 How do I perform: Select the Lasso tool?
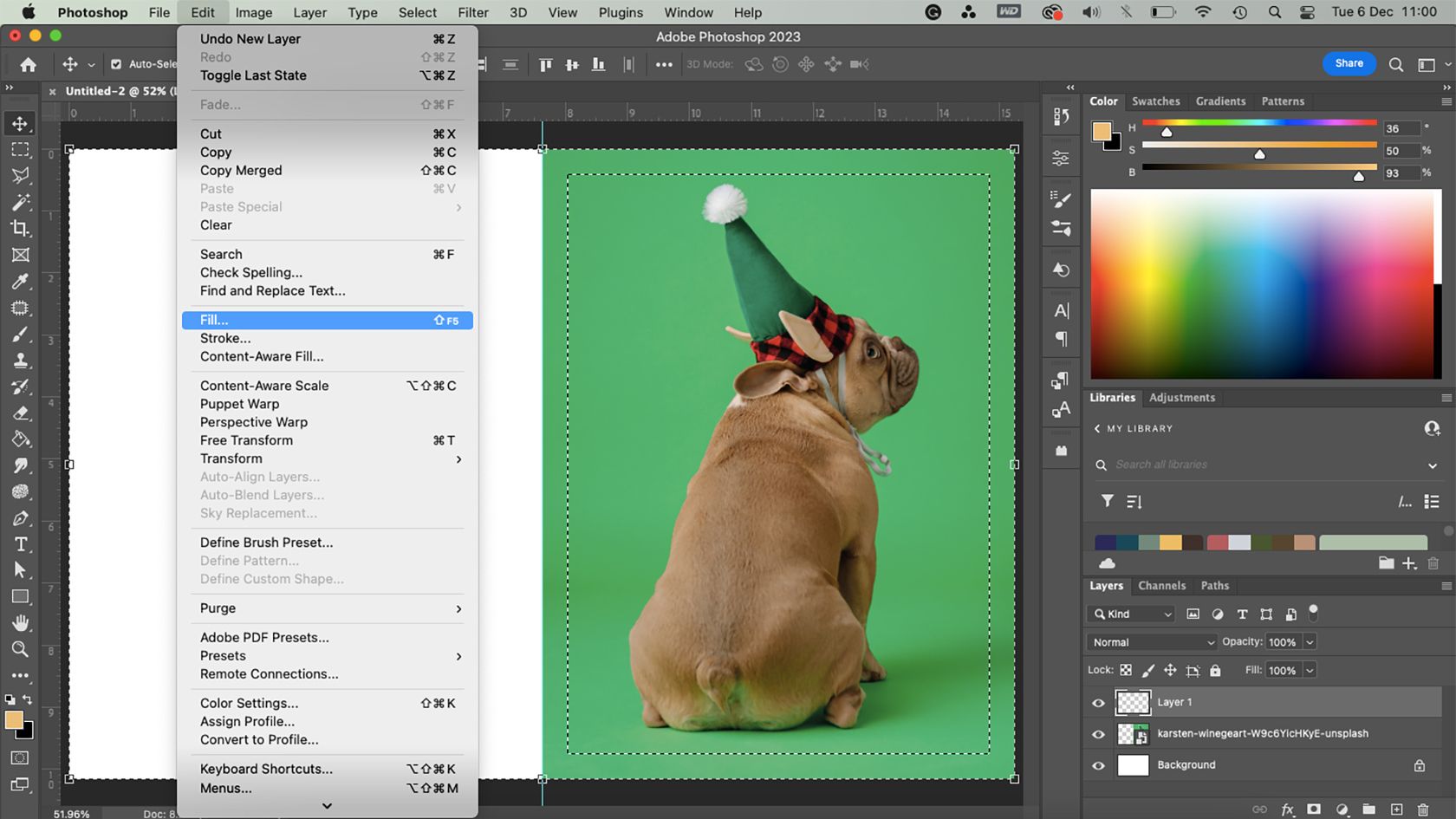pos(20,175)
